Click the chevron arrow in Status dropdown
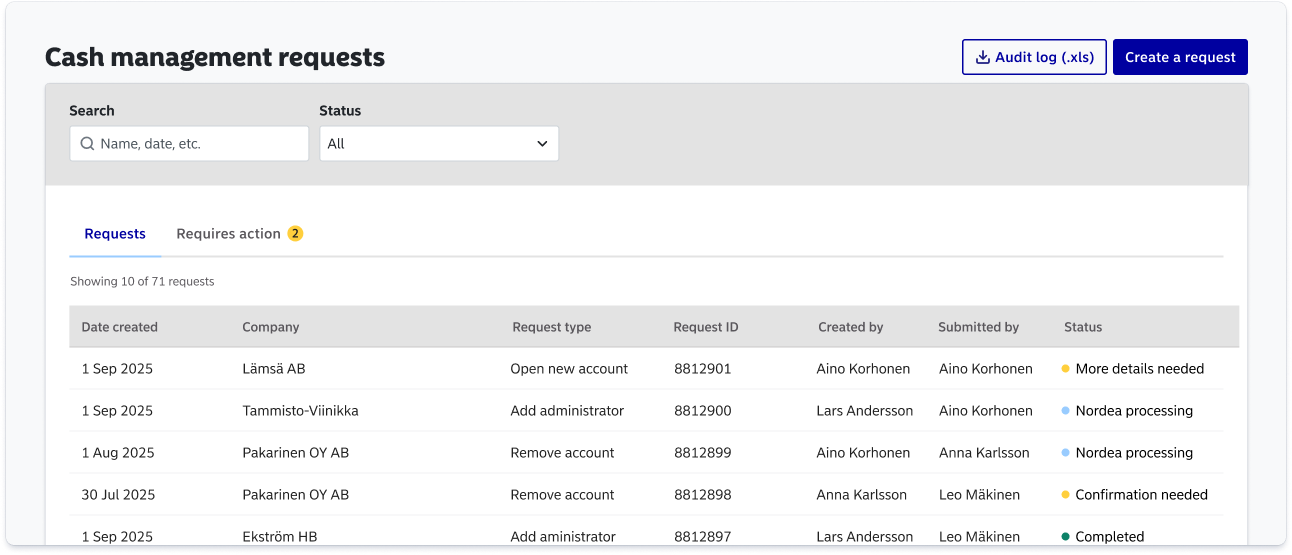 542,144
